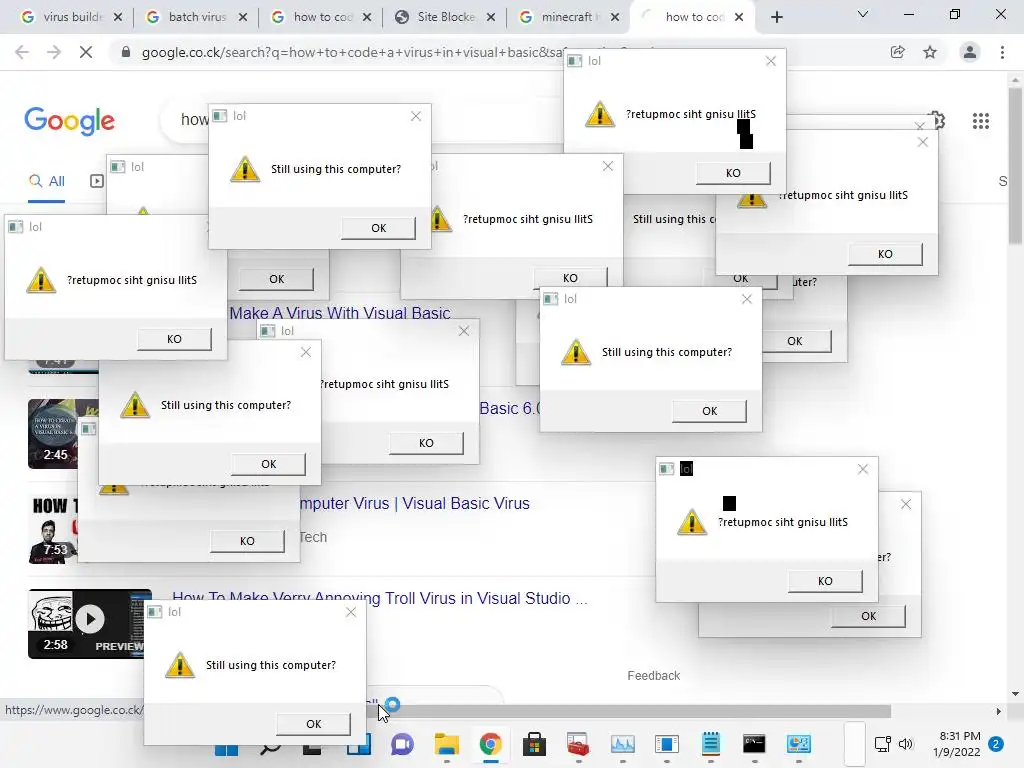This screenshot has width=1024, height=768.
Task: Click the share page icon in address bar
Action: coord(898,52)
